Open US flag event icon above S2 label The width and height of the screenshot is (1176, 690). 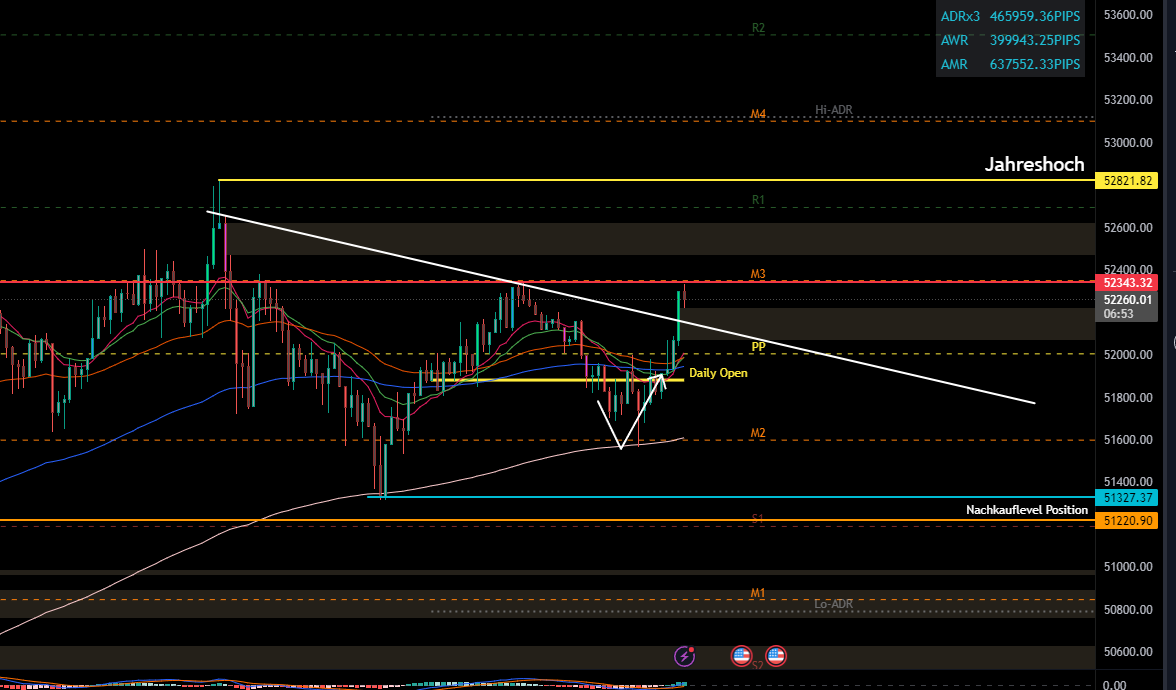coord(776,656)
